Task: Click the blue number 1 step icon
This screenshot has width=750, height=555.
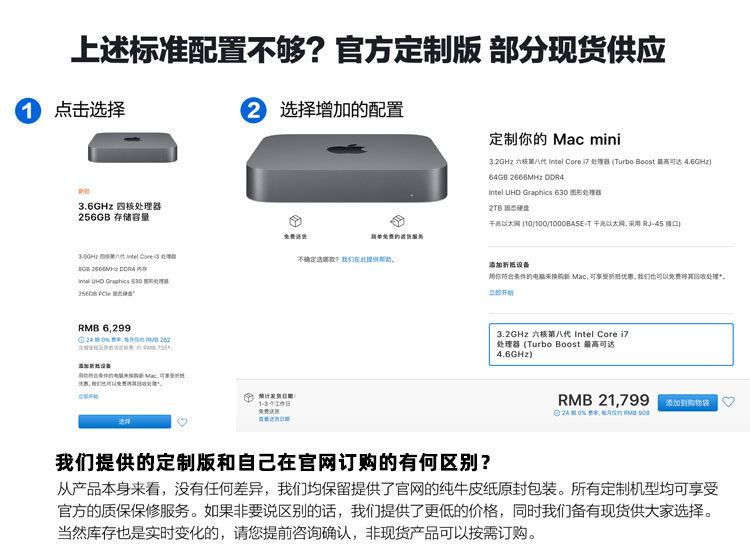Action: tap(28, 111)
